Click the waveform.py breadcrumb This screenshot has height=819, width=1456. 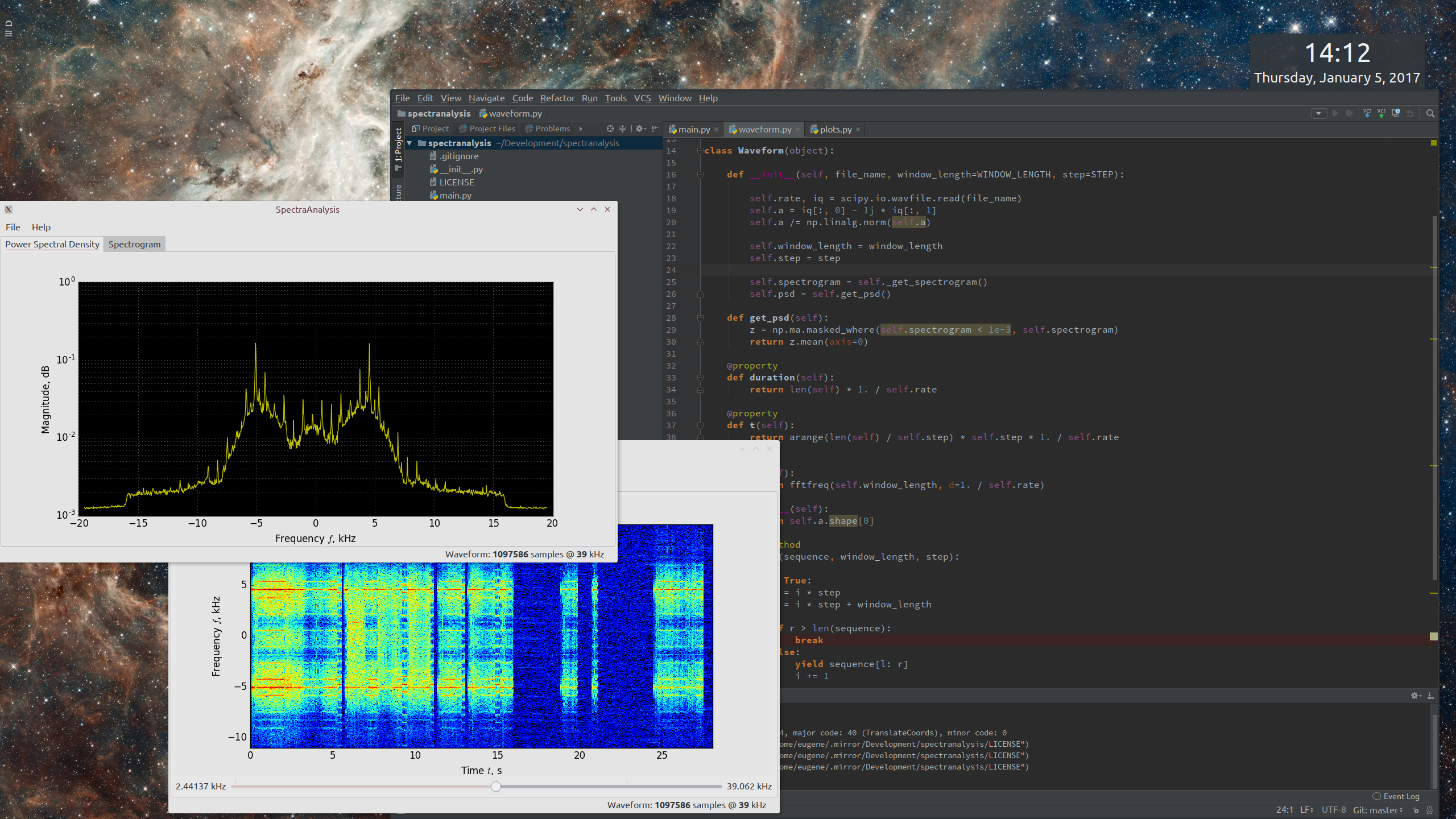[x=511, y=114]
